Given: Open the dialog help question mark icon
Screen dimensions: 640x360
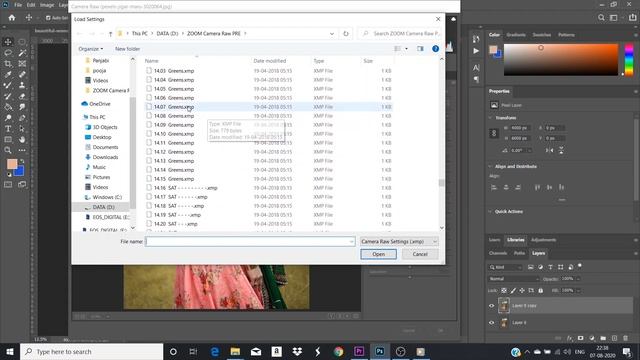Looking at the screenshot, I should [x=436, y=49].
